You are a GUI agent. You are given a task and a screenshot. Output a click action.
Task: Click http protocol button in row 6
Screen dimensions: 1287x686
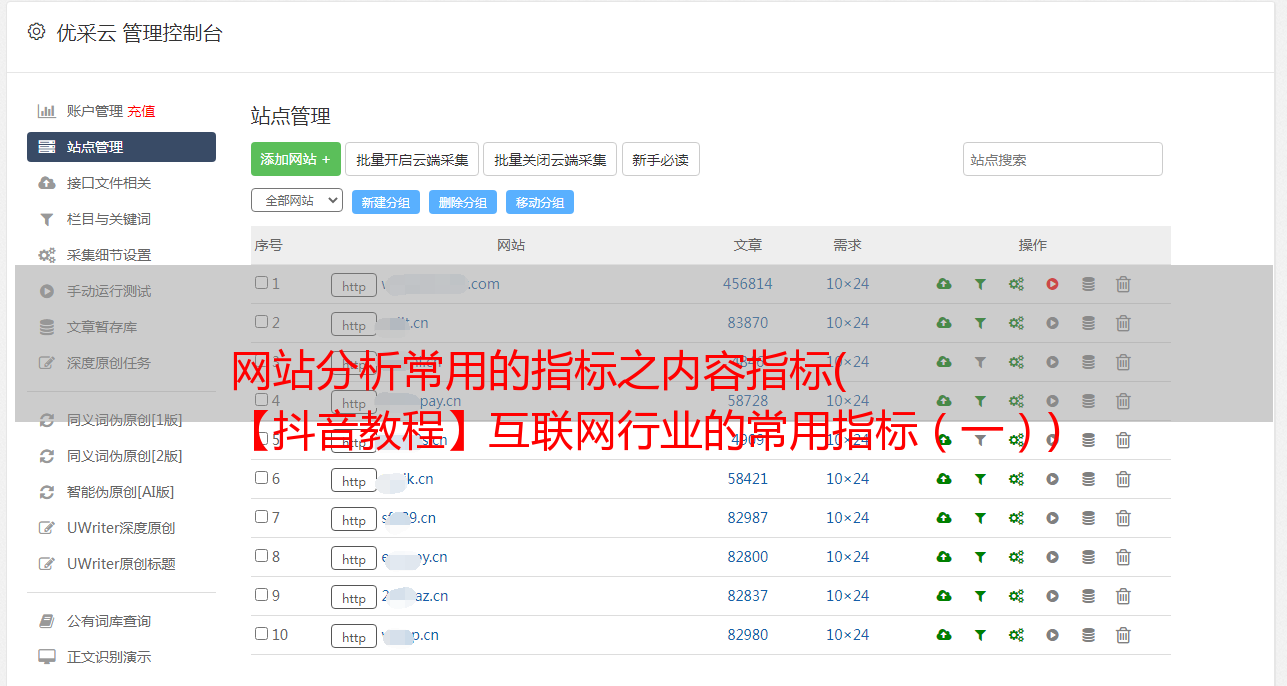(x=354, y=481)
